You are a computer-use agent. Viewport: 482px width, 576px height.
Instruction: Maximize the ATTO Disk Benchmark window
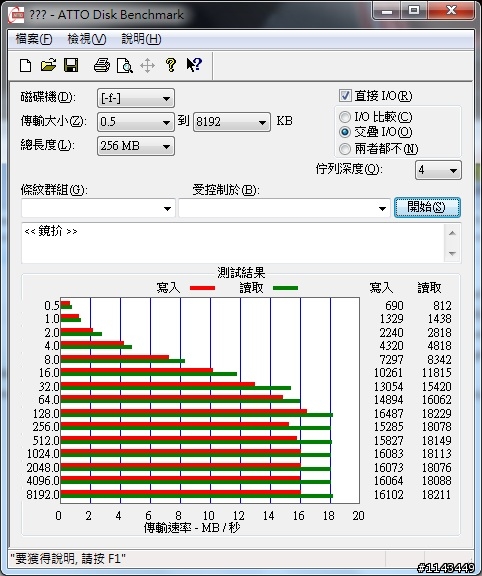coord(413,11)
